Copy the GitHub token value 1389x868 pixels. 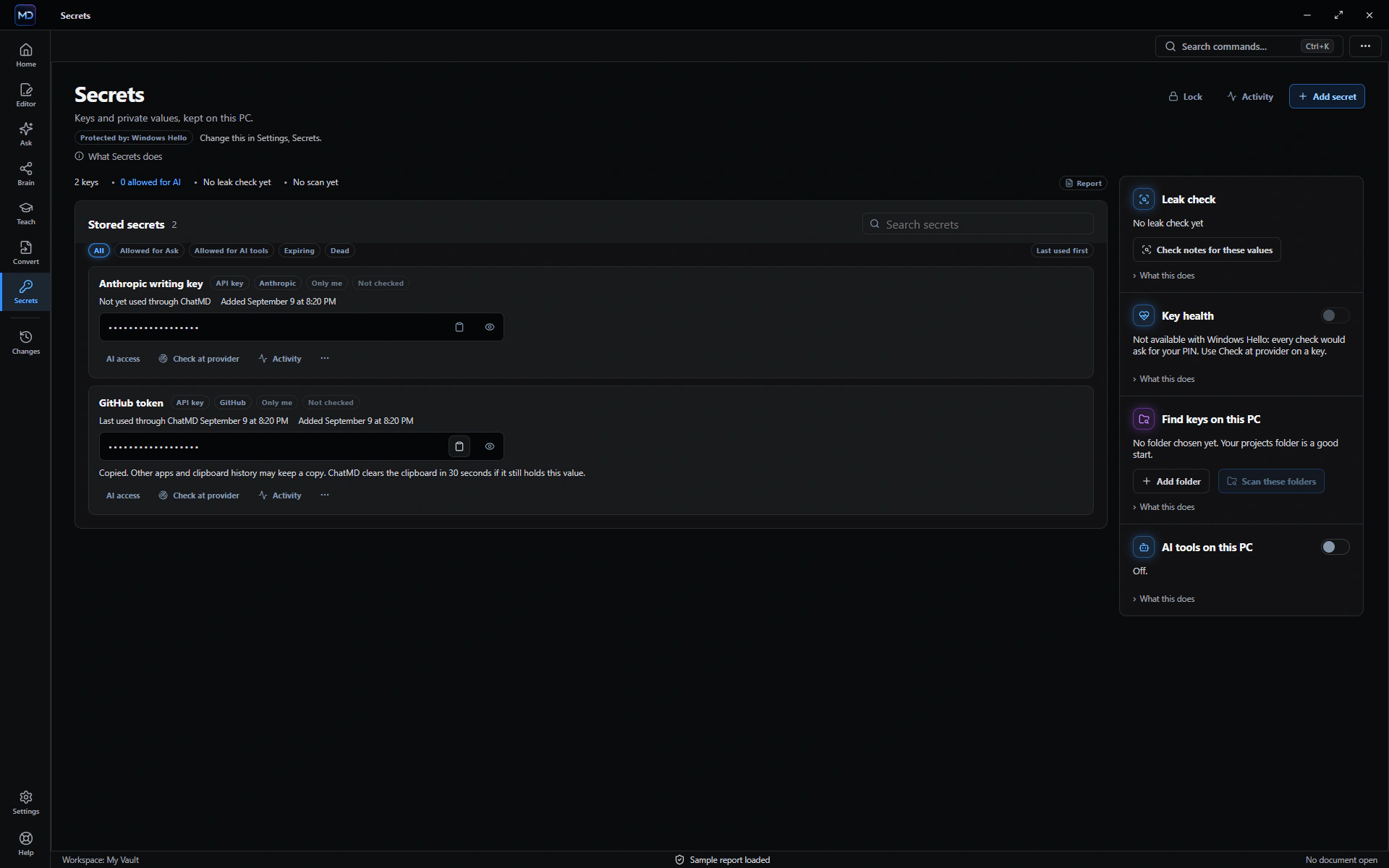pyautogui.click(x=459, y=446)
